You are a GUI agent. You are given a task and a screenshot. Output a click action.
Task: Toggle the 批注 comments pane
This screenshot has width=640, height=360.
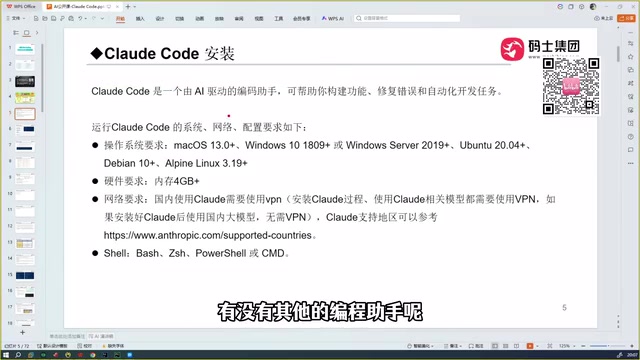(x=476, y=346)
